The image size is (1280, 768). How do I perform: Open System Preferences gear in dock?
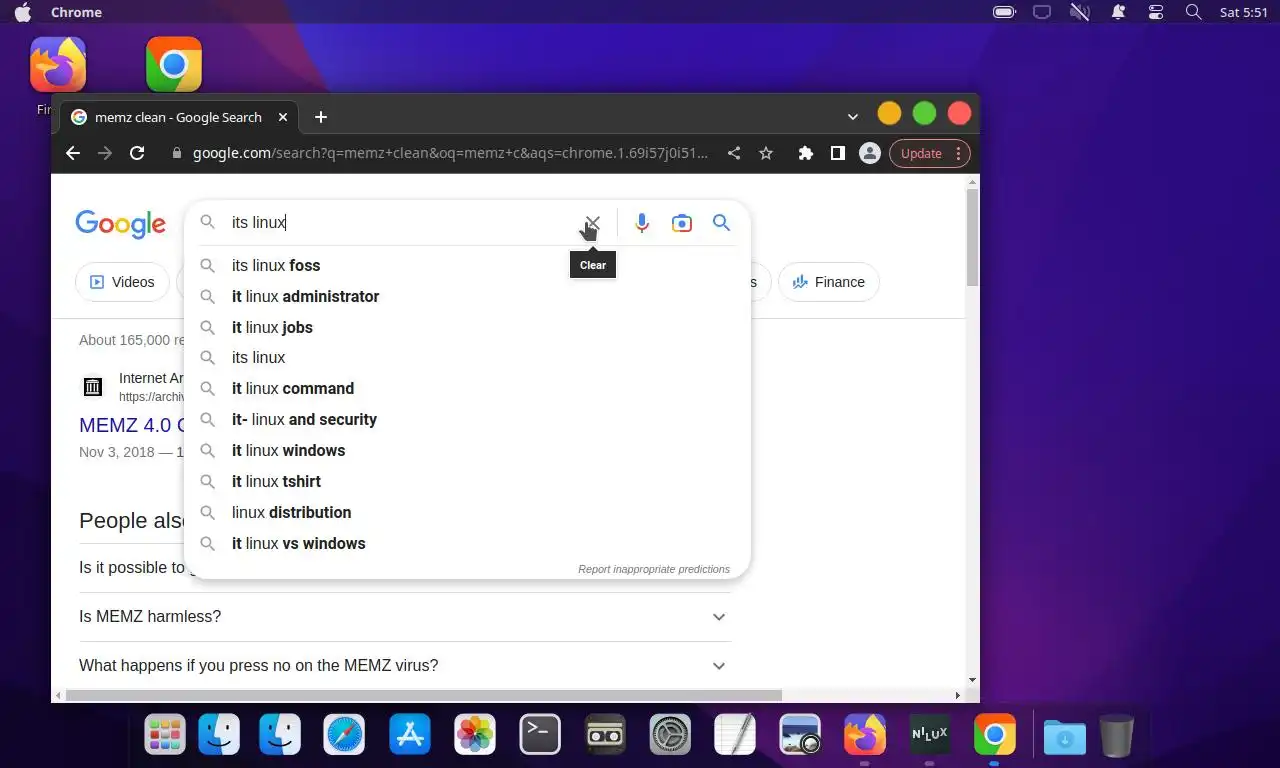670,736
